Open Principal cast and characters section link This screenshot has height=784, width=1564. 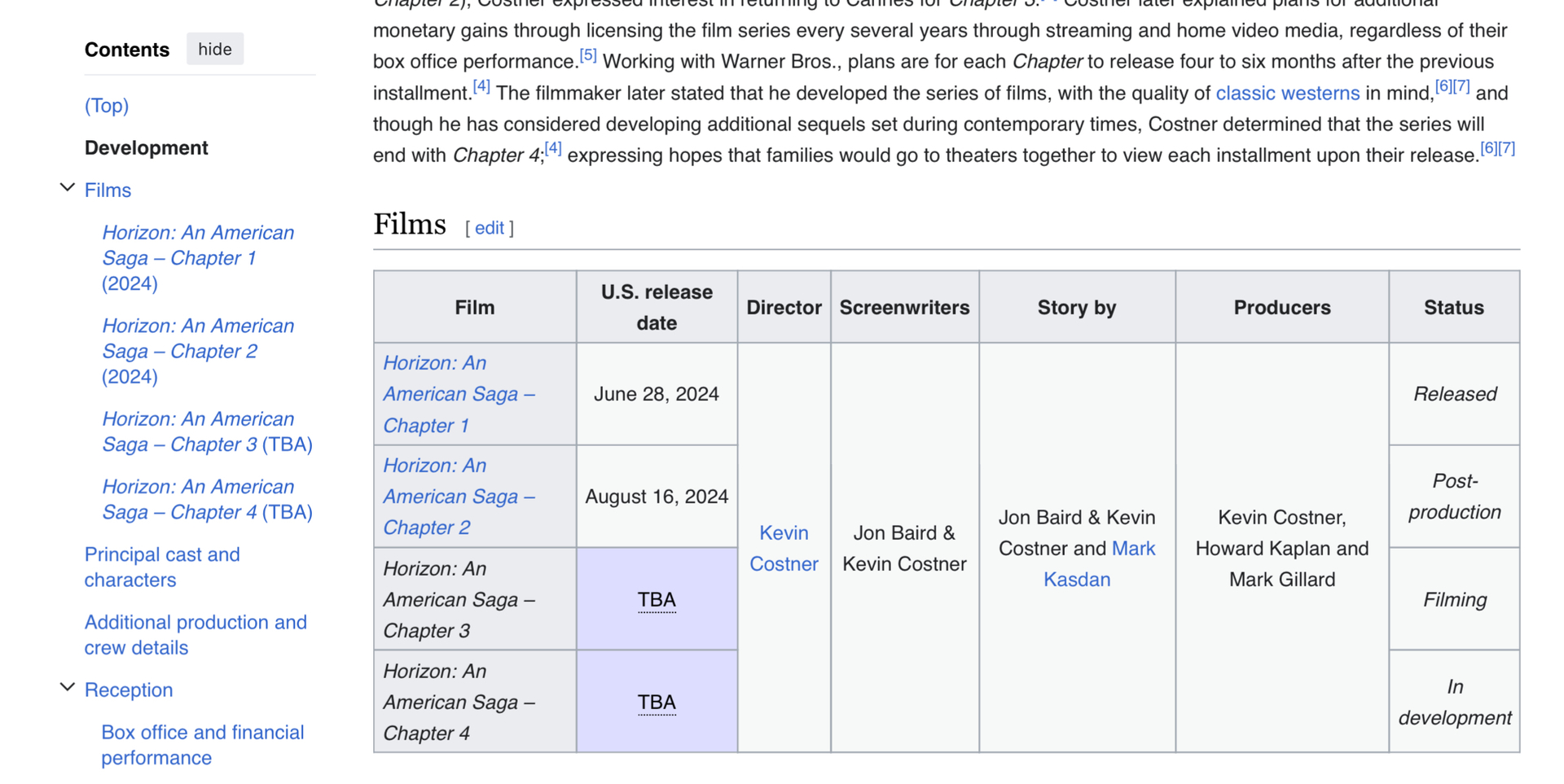click(x=162, y=567)
